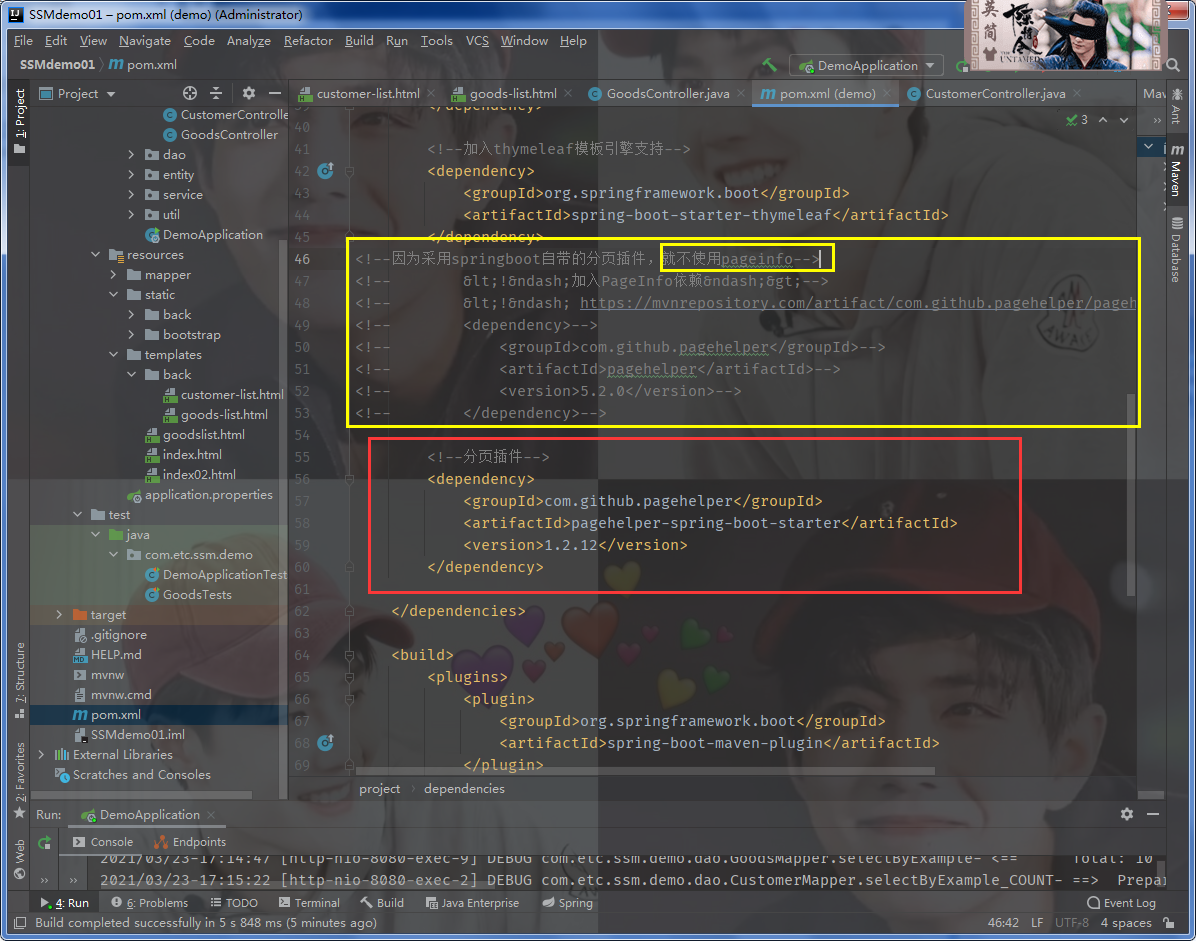1196x941 pixels.
Task: Go to previous highlighted problem arrow
Action: [1103, 120]
